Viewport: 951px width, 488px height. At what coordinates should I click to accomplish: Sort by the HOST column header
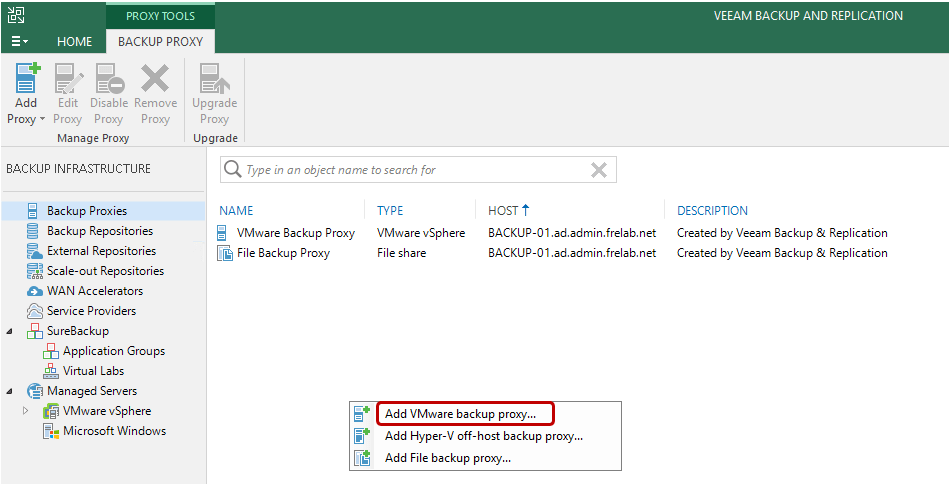point(503,211)
